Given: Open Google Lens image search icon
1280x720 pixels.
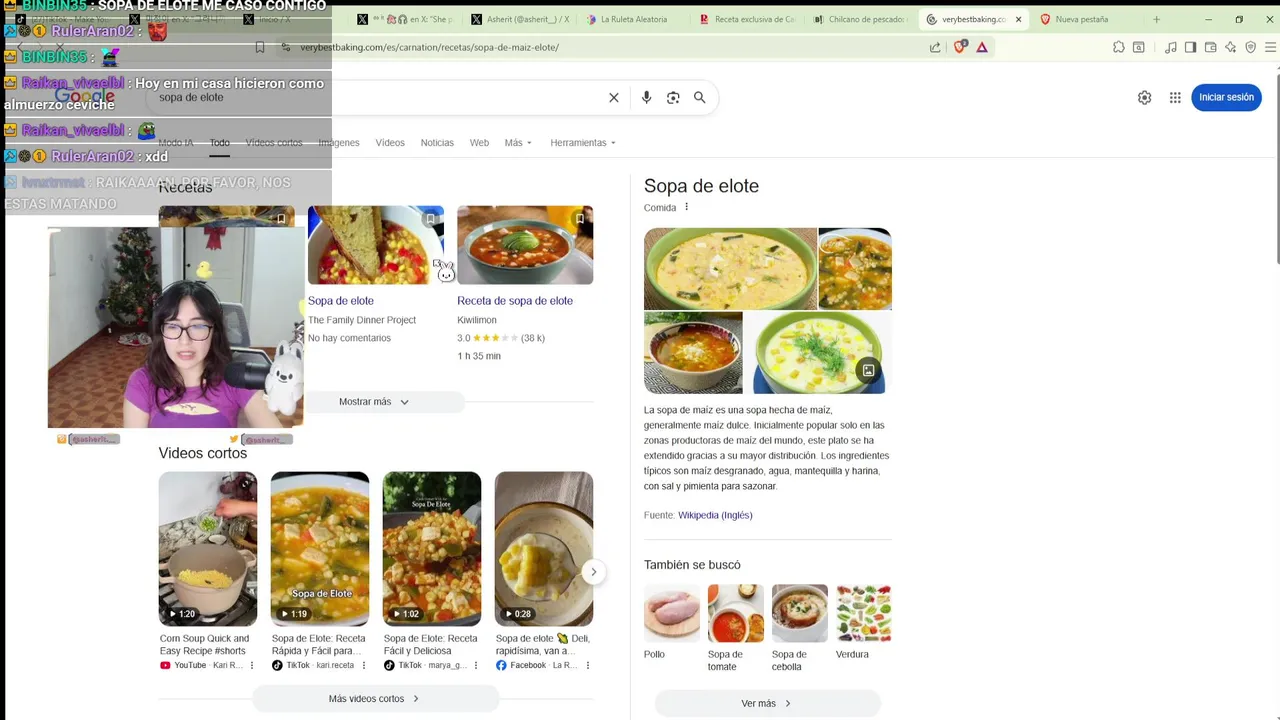Looking at the screenshot, I should (x=673, y=97).
